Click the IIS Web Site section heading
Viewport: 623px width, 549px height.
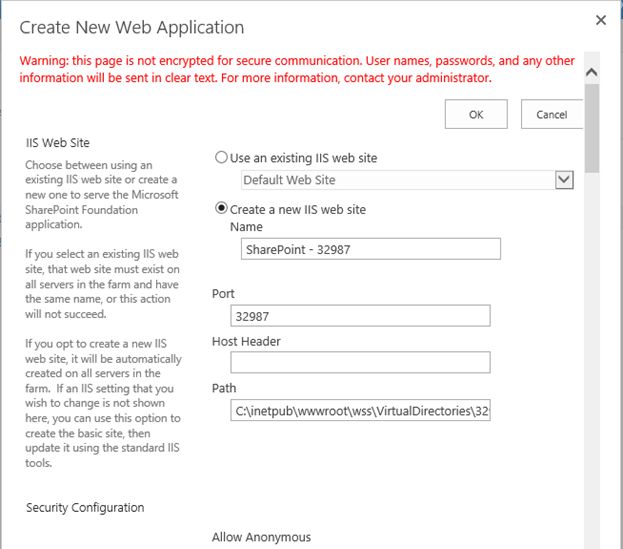58,142
